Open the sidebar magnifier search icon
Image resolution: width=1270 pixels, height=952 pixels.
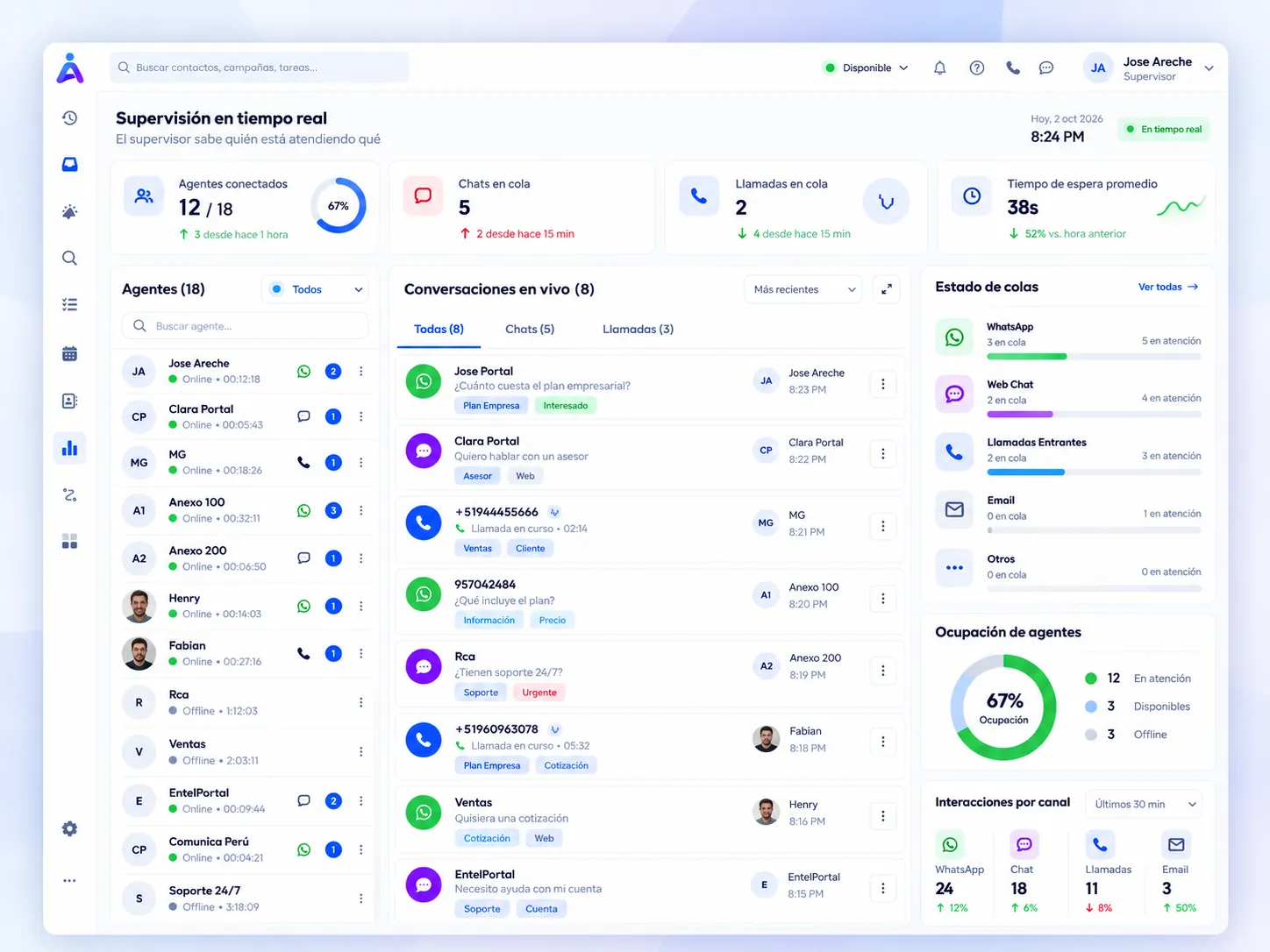pos(70,259)
